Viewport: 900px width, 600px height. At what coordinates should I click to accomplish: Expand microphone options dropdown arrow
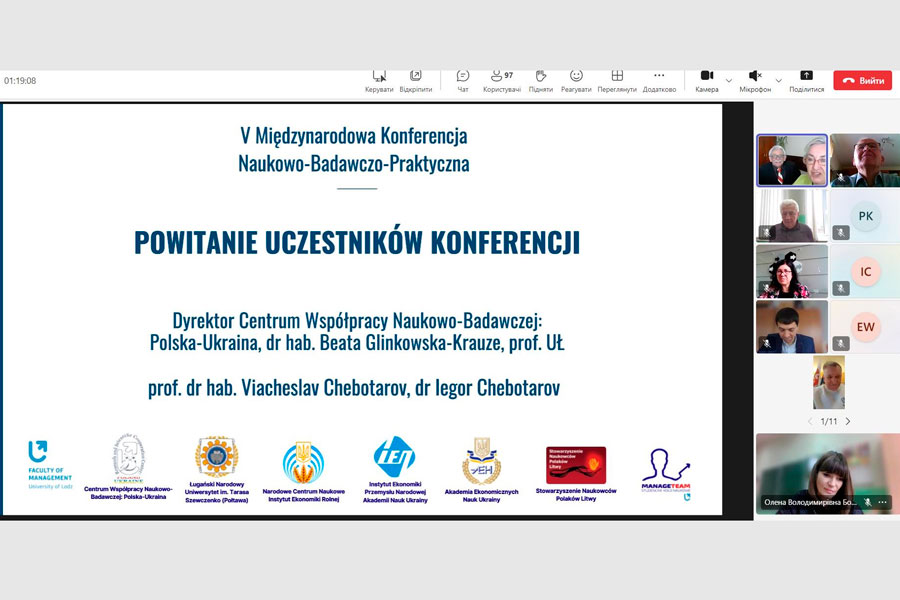(x=779, y=81)
